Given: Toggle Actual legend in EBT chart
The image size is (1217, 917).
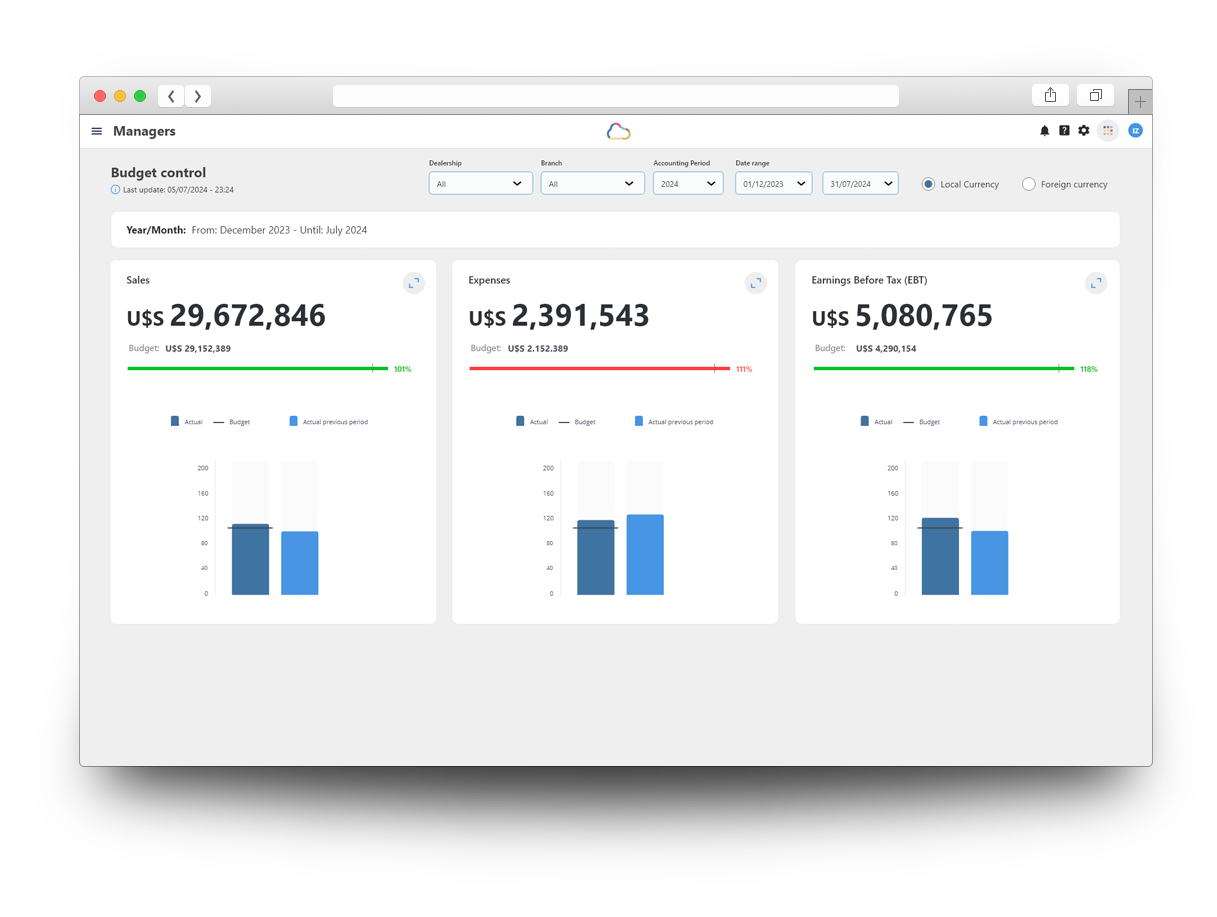Looking at the screenshot, I should point(876,422).
